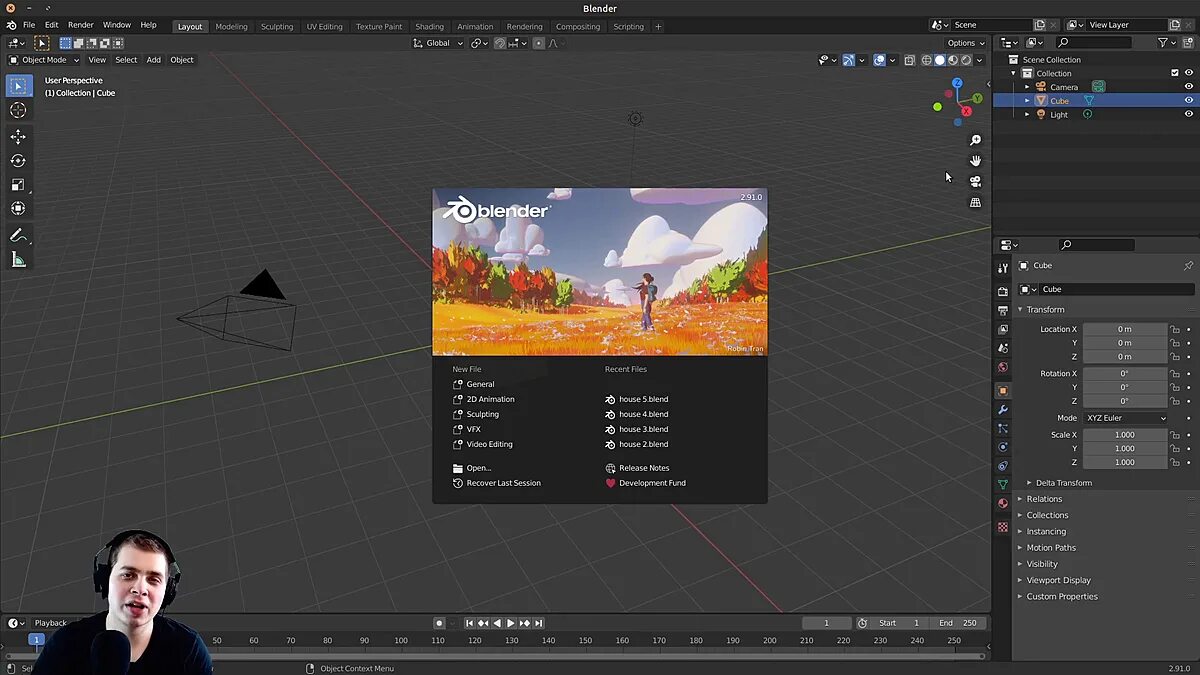This screenshot has height=675, width=1200.
Task: Toggle snapping magnet
Action: point(500,43)
